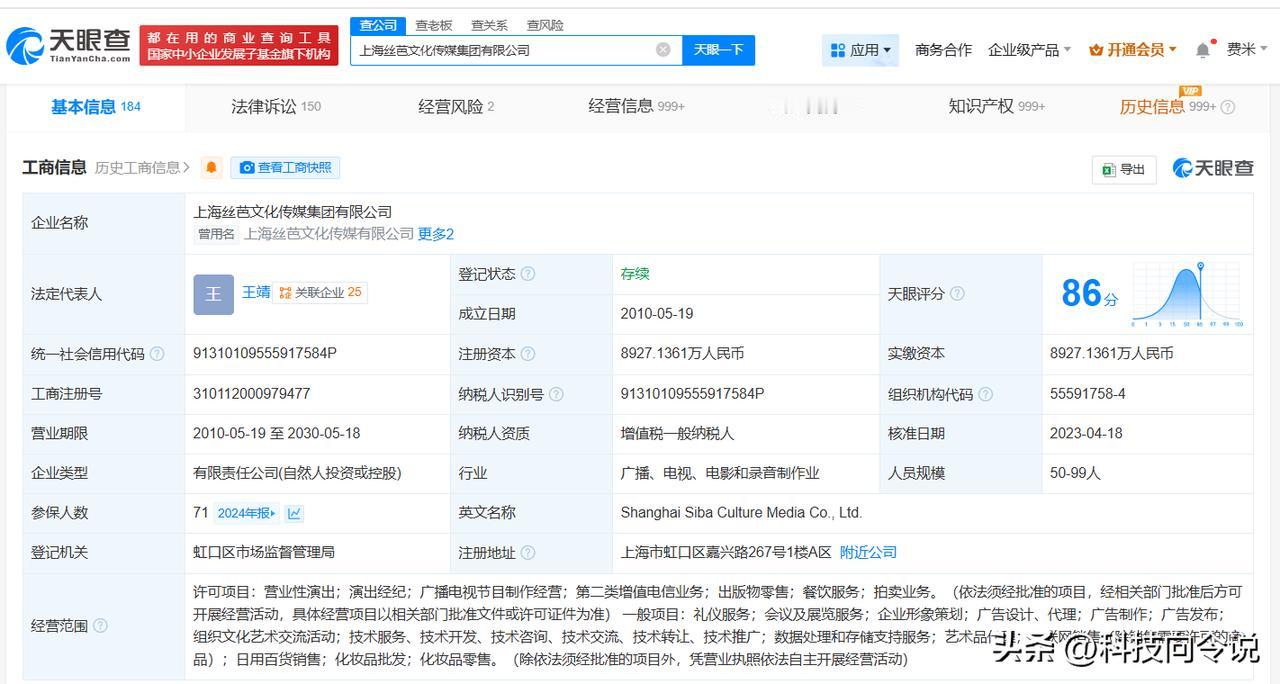Click the 虹口区市场监督管理局 registration authority
The height and width of the screenshot is (684, 1280).
pos(264,552)
